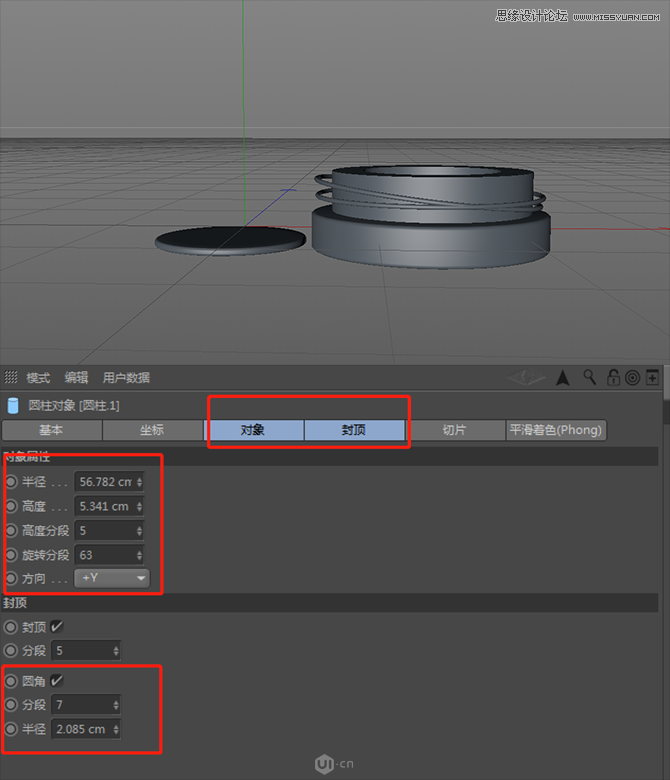Click the 半径 56.782 cm input field
Image resolution: width=670 pixels, height=780 pixels.
[105, 482]
